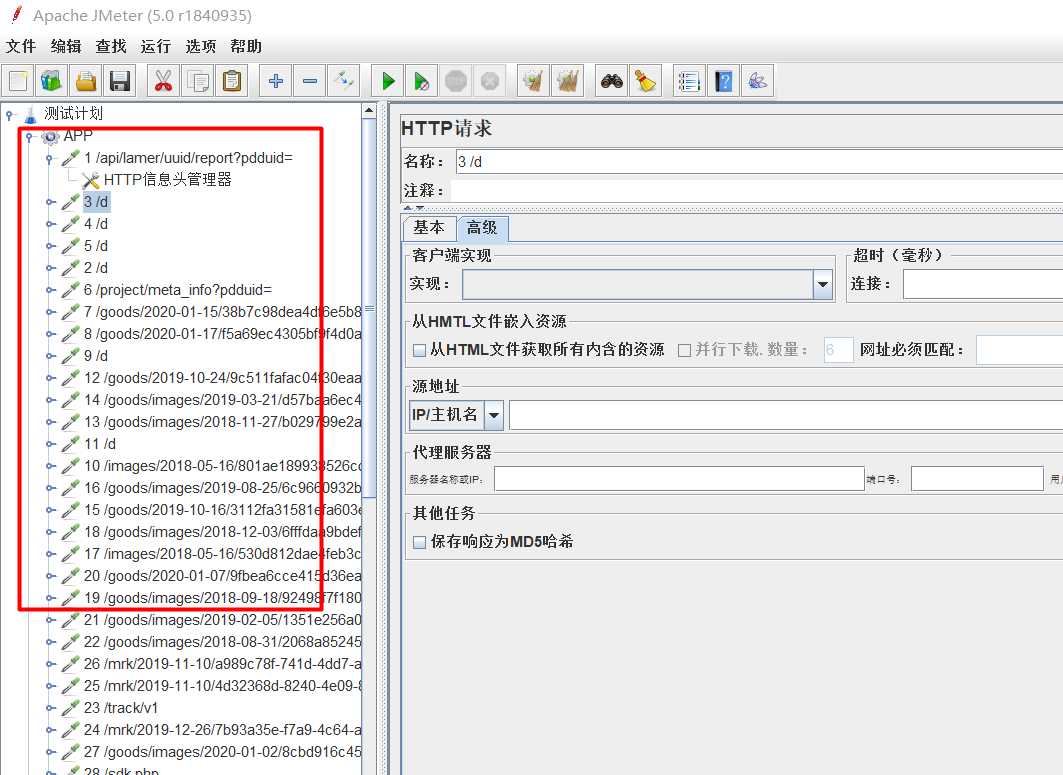
Task: Select the 9 /d request
Action: 96,356
